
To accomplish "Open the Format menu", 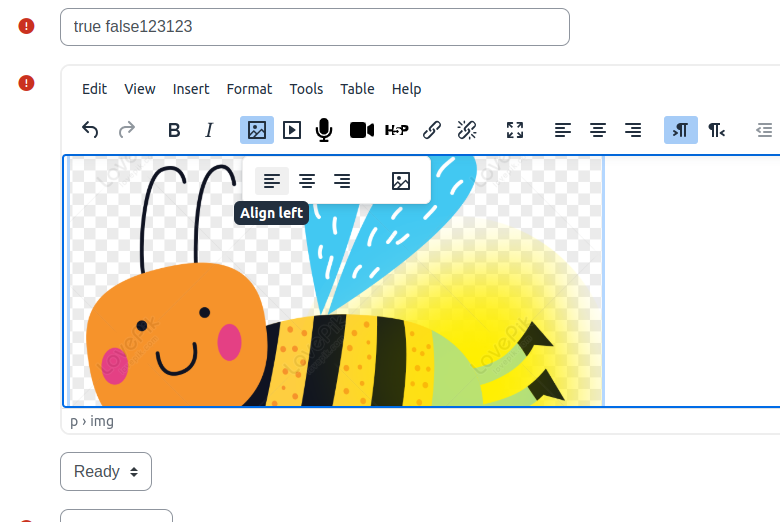I will tap(249, 89).
